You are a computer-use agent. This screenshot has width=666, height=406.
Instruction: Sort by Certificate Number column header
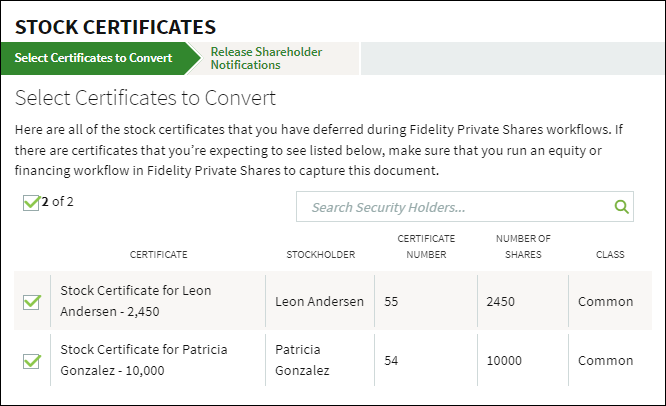[426, 247]
